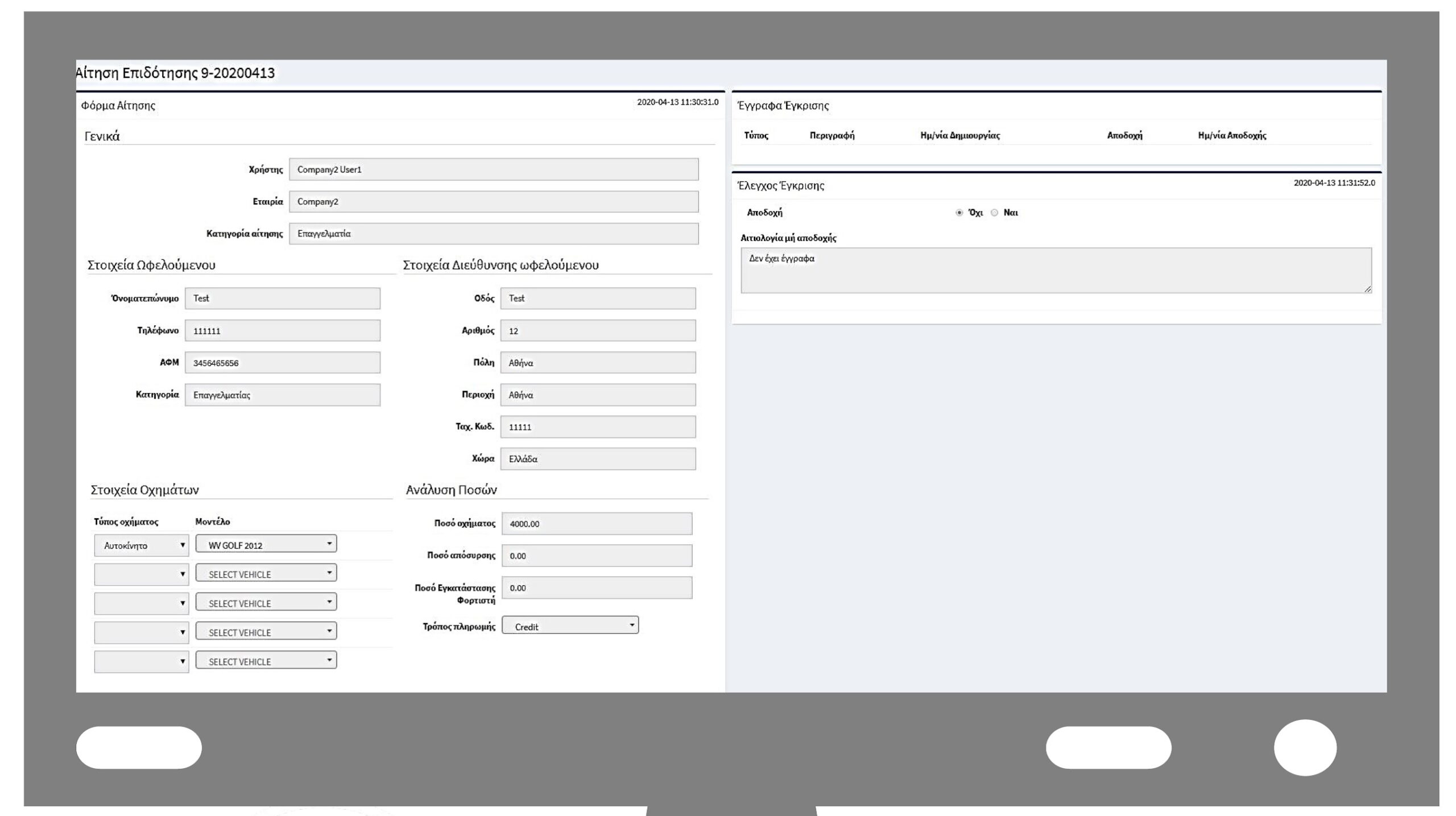Open the first SELECT VEHICLE model dropdown
This screenshot has height=816, width=1456.
(266, 573)
